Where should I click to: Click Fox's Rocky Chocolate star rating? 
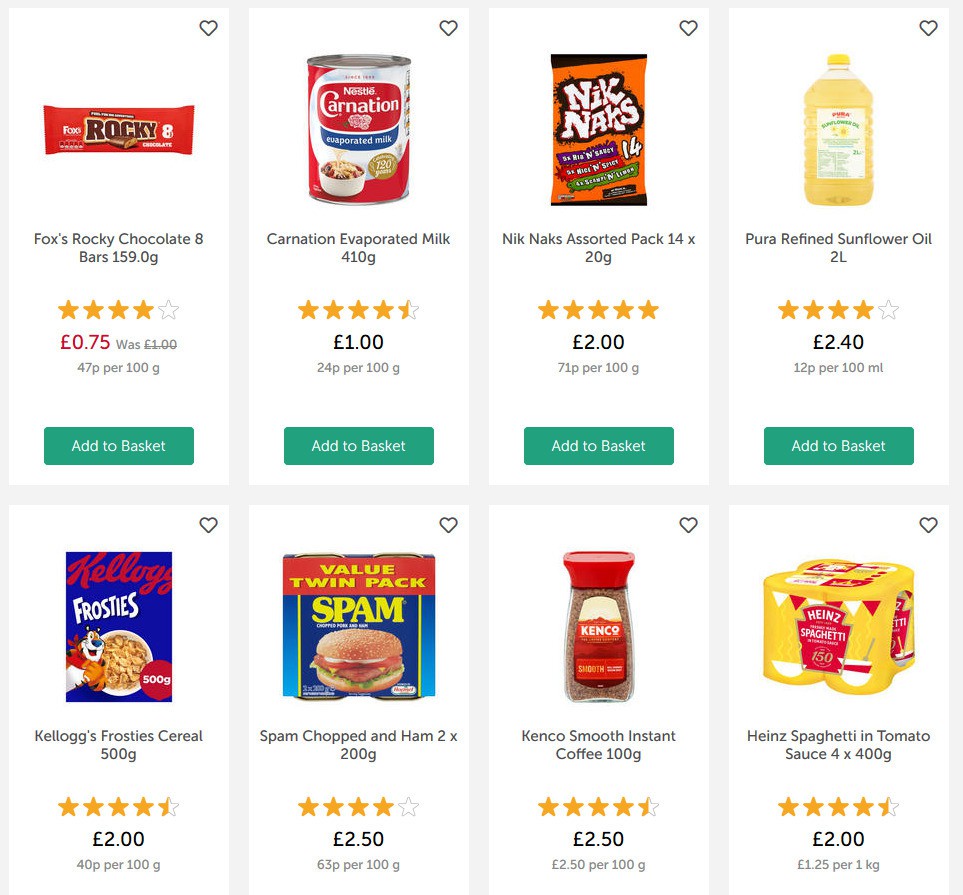tap(119, 310)
